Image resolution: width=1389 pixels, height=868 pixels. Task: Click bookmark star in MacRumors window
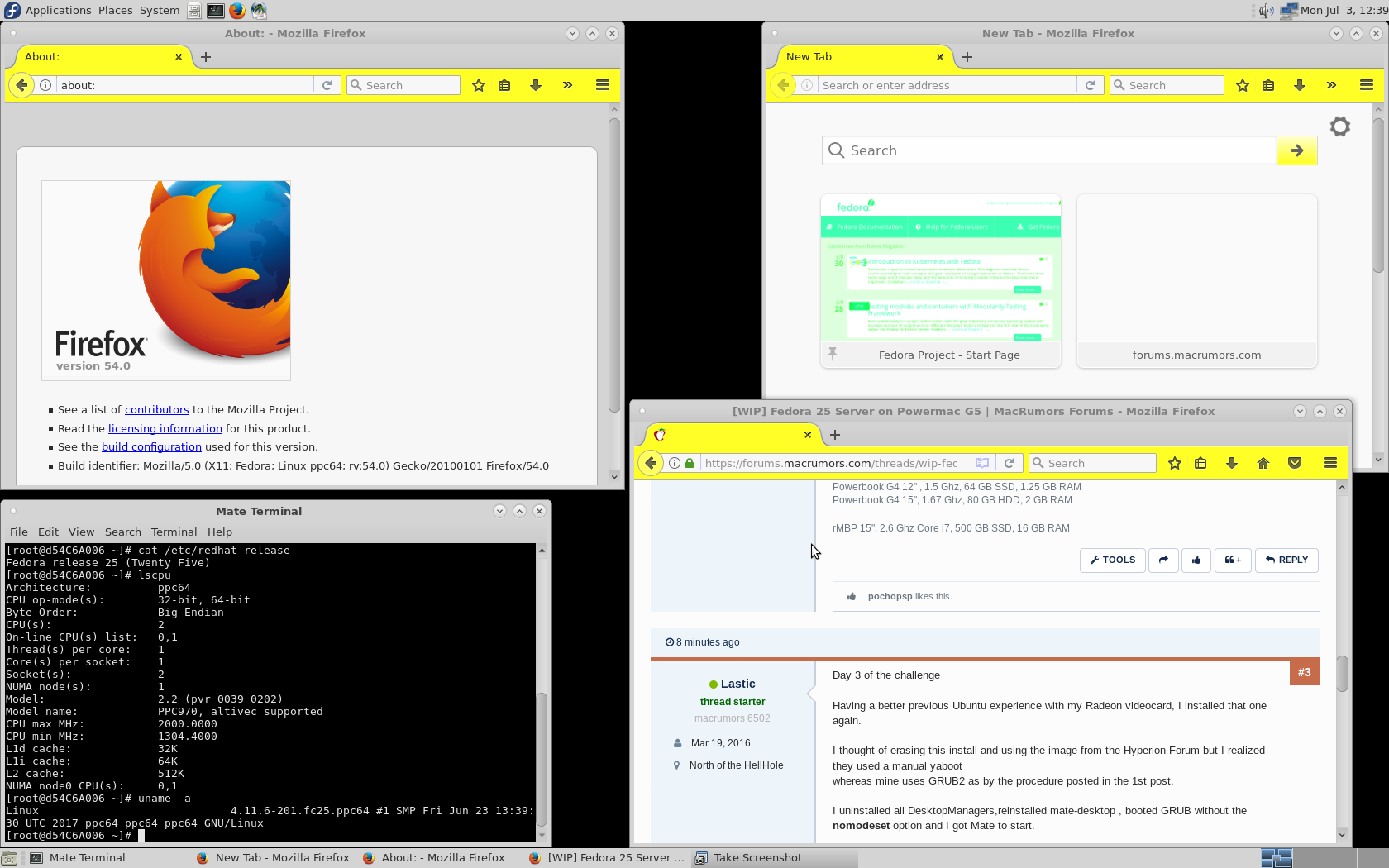(1175, 463)
